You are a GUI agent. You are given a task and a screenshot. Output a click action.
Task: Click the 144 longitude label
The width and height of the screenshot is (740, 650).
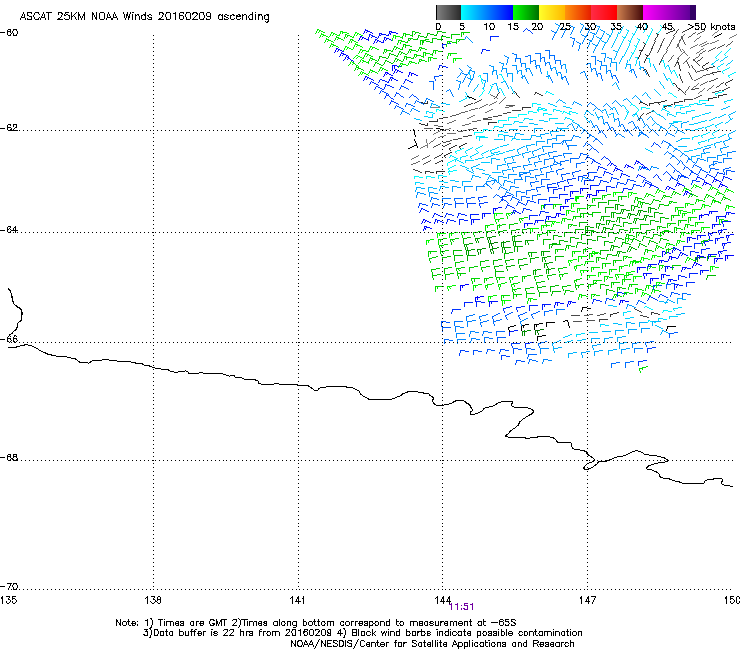(x=443, y=600)
